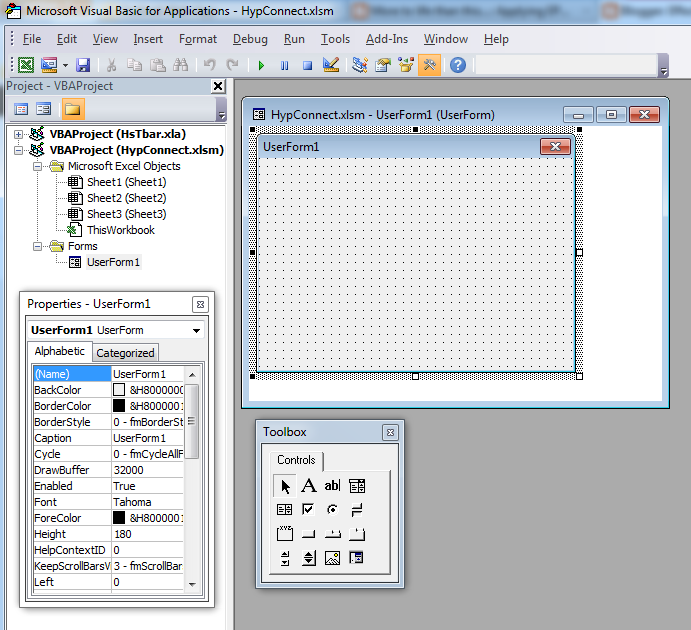Select the Label control in Toolbox
691x630 pixels.
(x=309, y=486)
